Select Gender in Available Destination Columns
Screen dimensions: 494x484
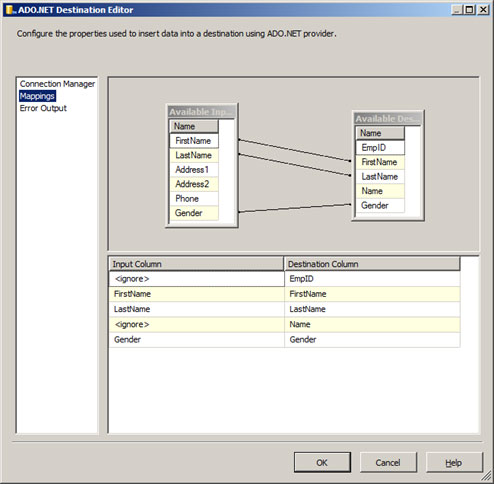click(380, 205)
